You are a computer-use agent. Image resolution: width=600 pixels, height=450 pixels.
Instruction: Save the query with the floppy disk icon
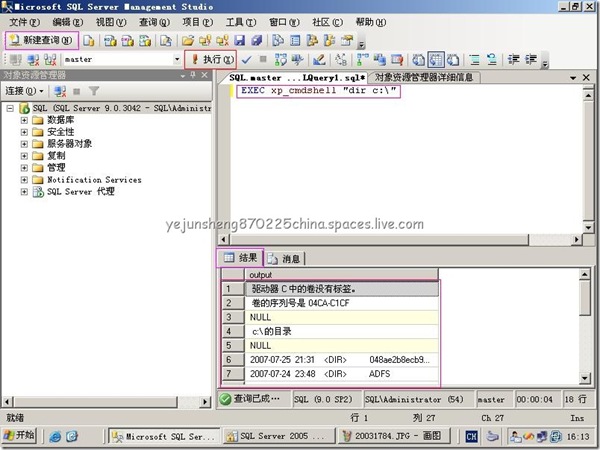(x=240, y=40)
